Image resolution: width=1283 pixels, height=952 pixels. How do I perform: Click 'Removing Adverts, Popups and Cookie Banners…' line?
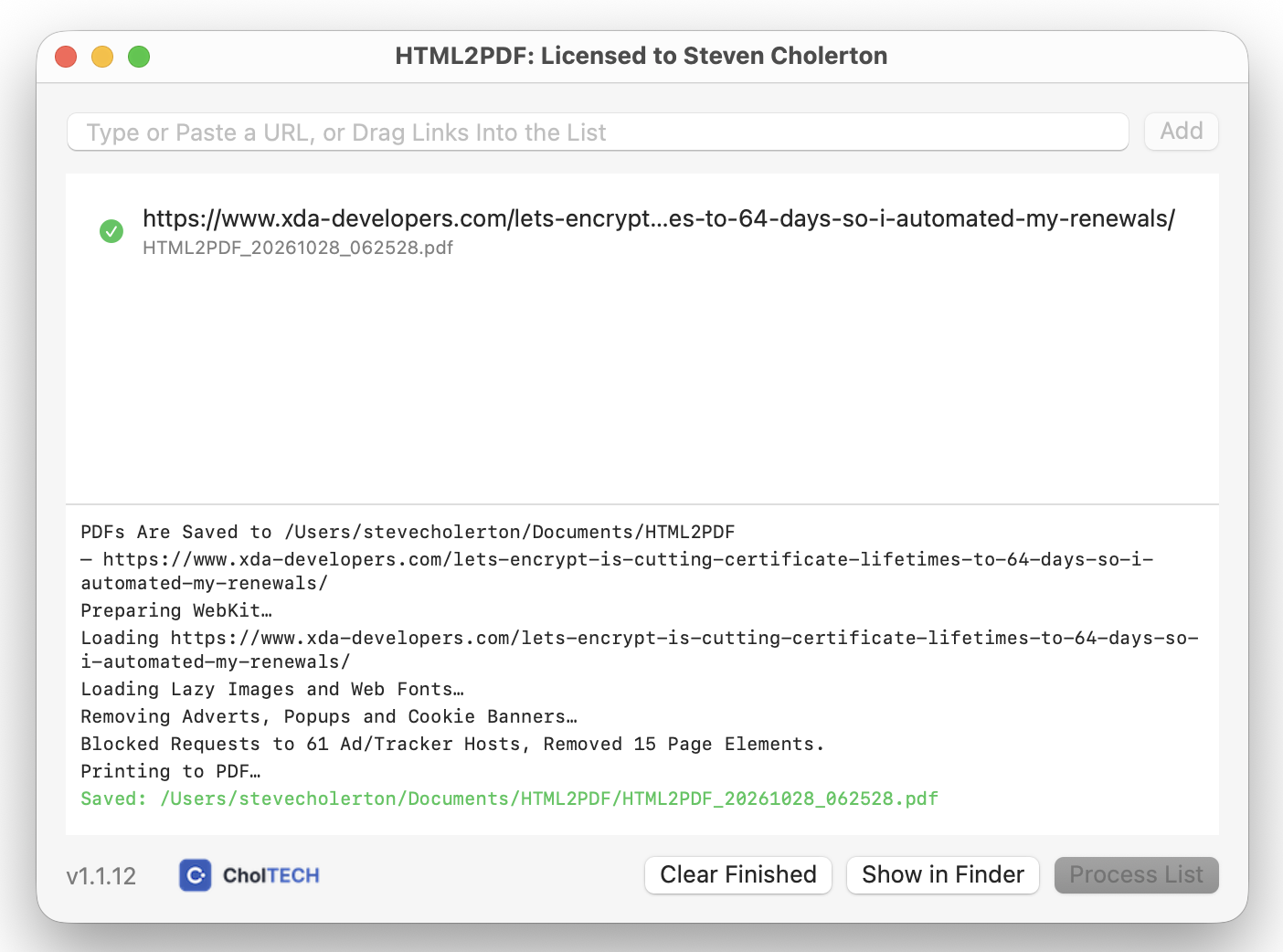329,716
